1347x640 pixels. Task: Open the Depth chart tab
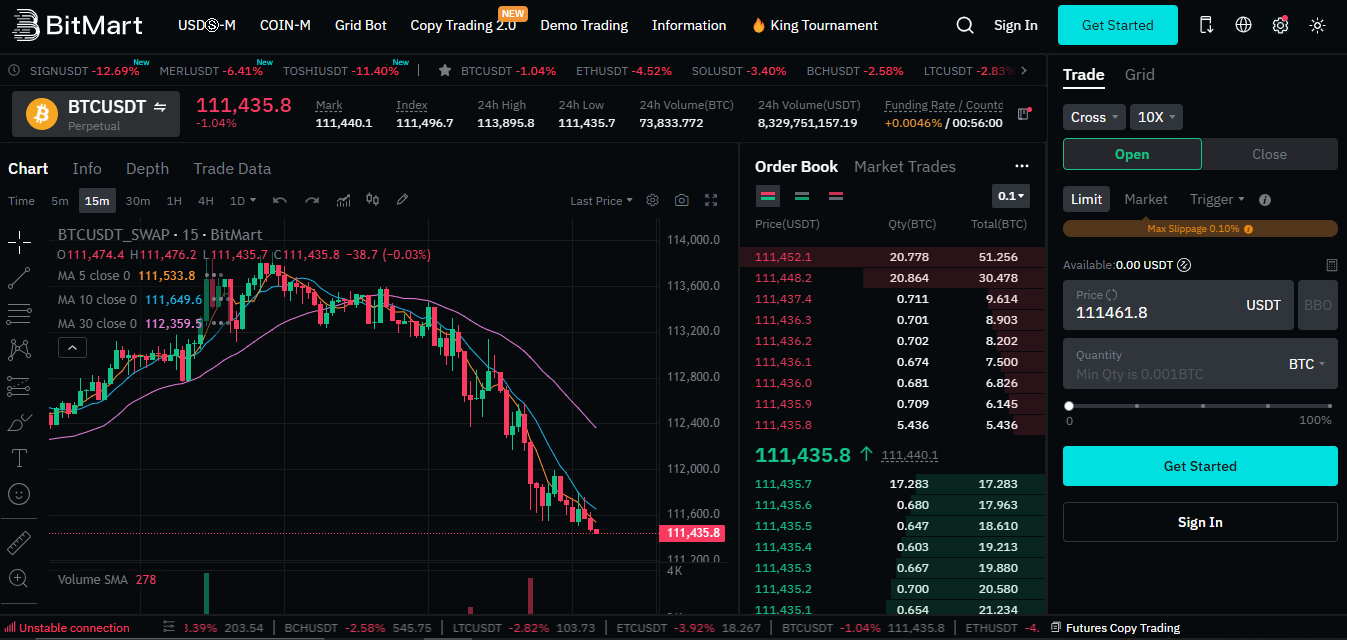click(147, 169)
